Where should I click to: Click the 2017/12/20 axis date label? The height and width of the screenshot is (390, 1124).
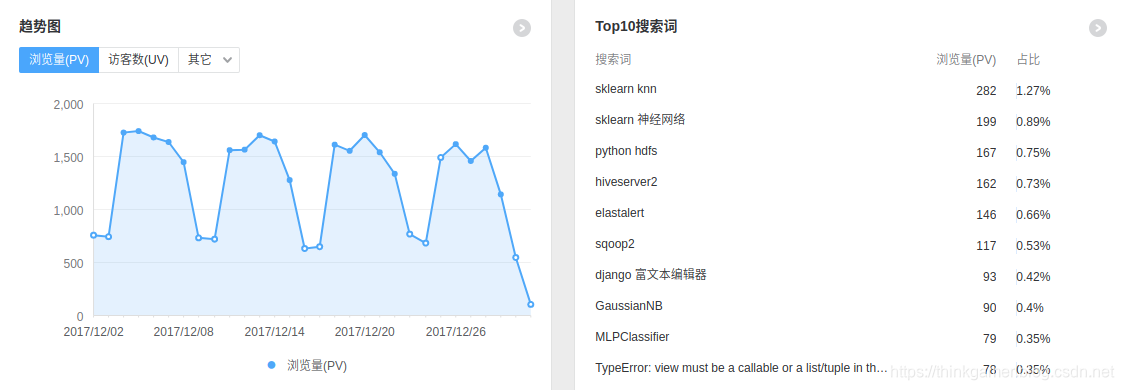[x=365, y=332]
